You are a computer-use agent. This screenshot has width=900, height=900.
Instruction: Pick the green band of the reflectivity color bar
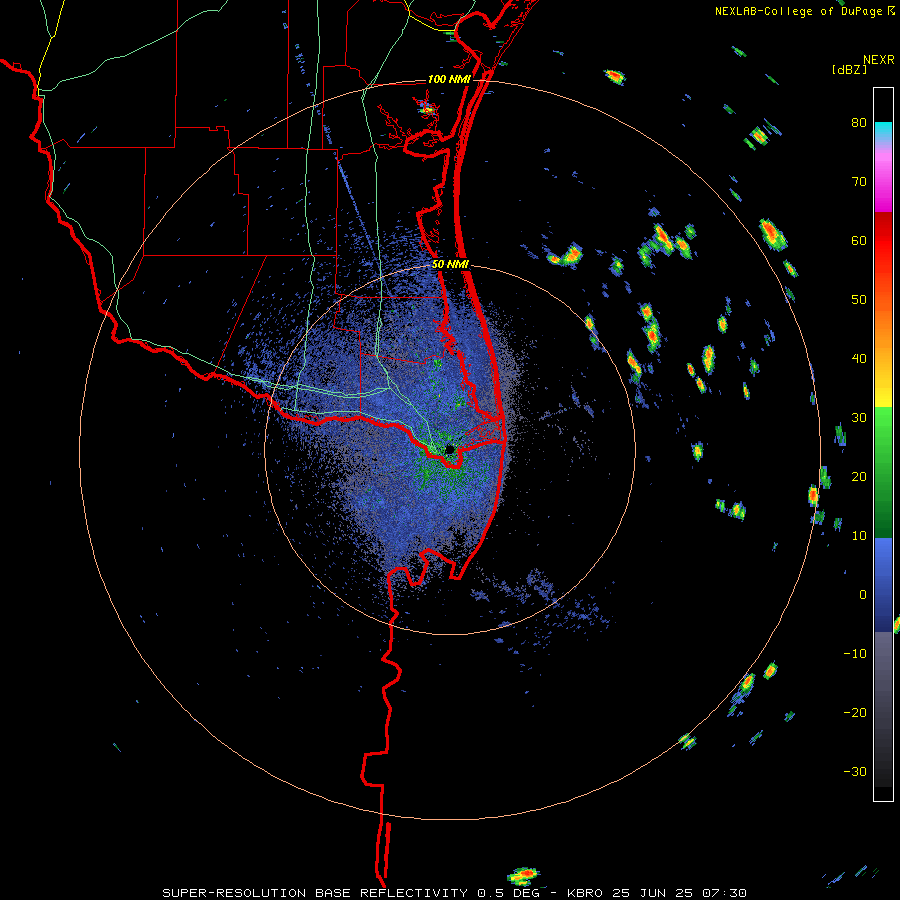(x=883, y=472)
